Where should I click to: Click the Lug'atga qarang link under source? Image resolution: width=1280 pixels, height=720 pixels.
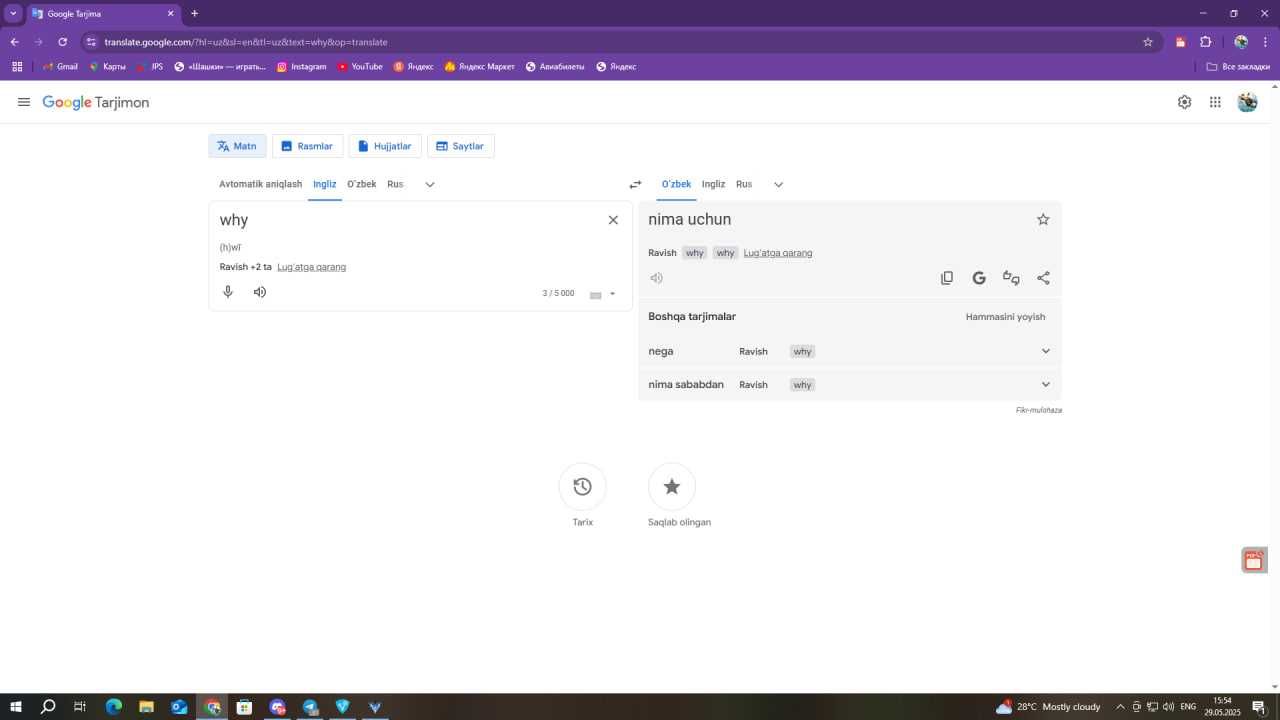coord(312,267)
